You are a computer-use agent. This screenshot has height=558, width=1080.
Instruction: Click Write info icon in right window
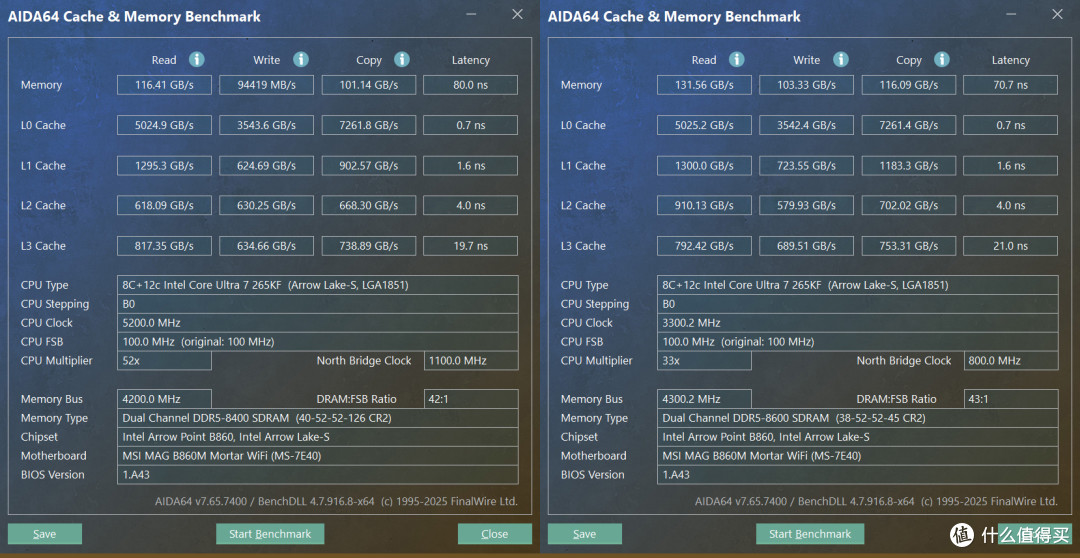841,59
